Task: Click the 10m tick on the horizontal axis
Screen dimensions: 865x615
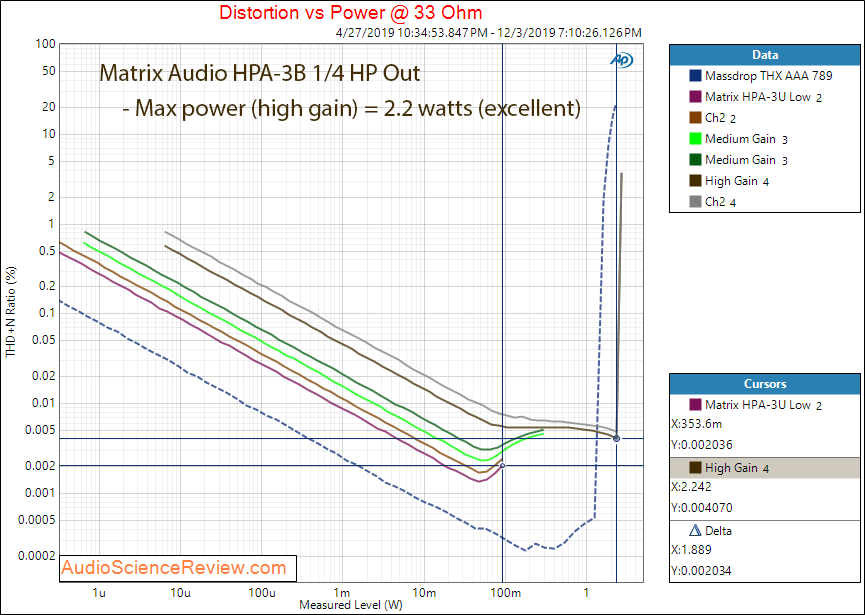Action: 424,593
